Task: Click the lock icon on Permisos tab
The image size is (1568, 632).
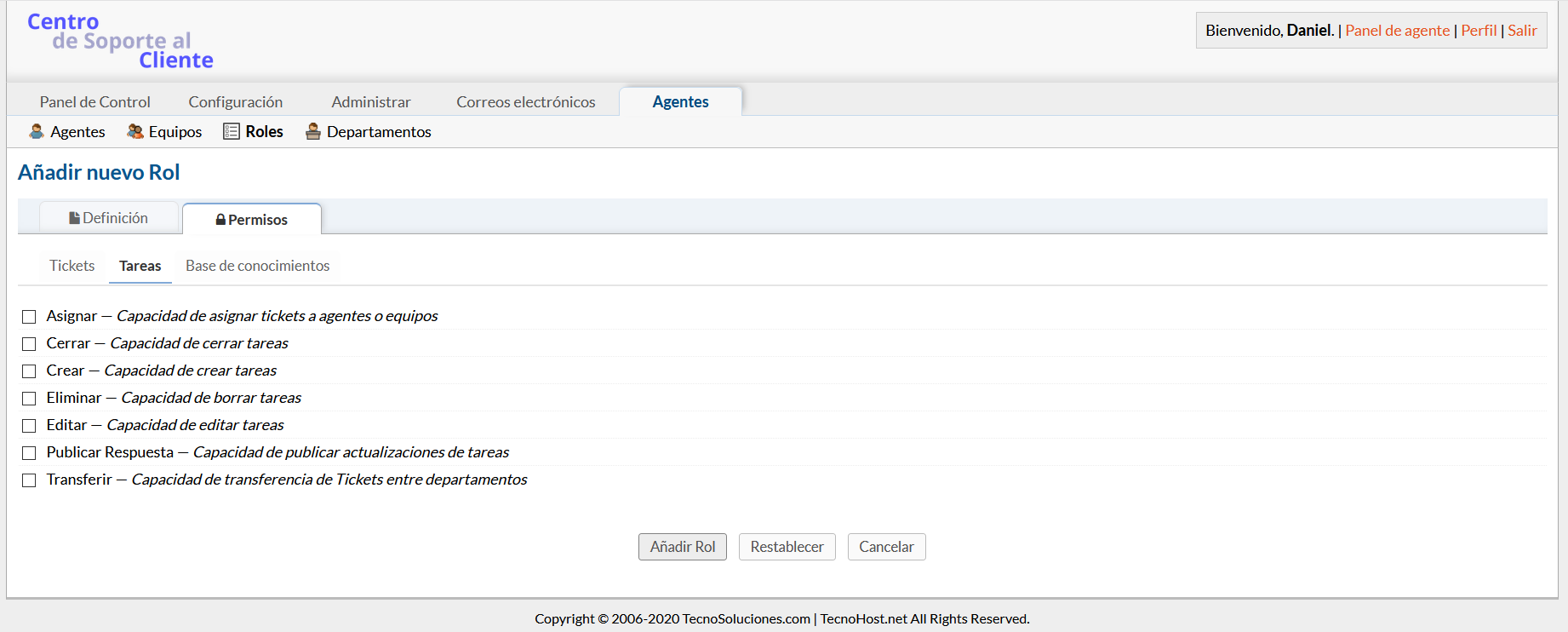Action: pyautogui.click(x=220, y=220)
